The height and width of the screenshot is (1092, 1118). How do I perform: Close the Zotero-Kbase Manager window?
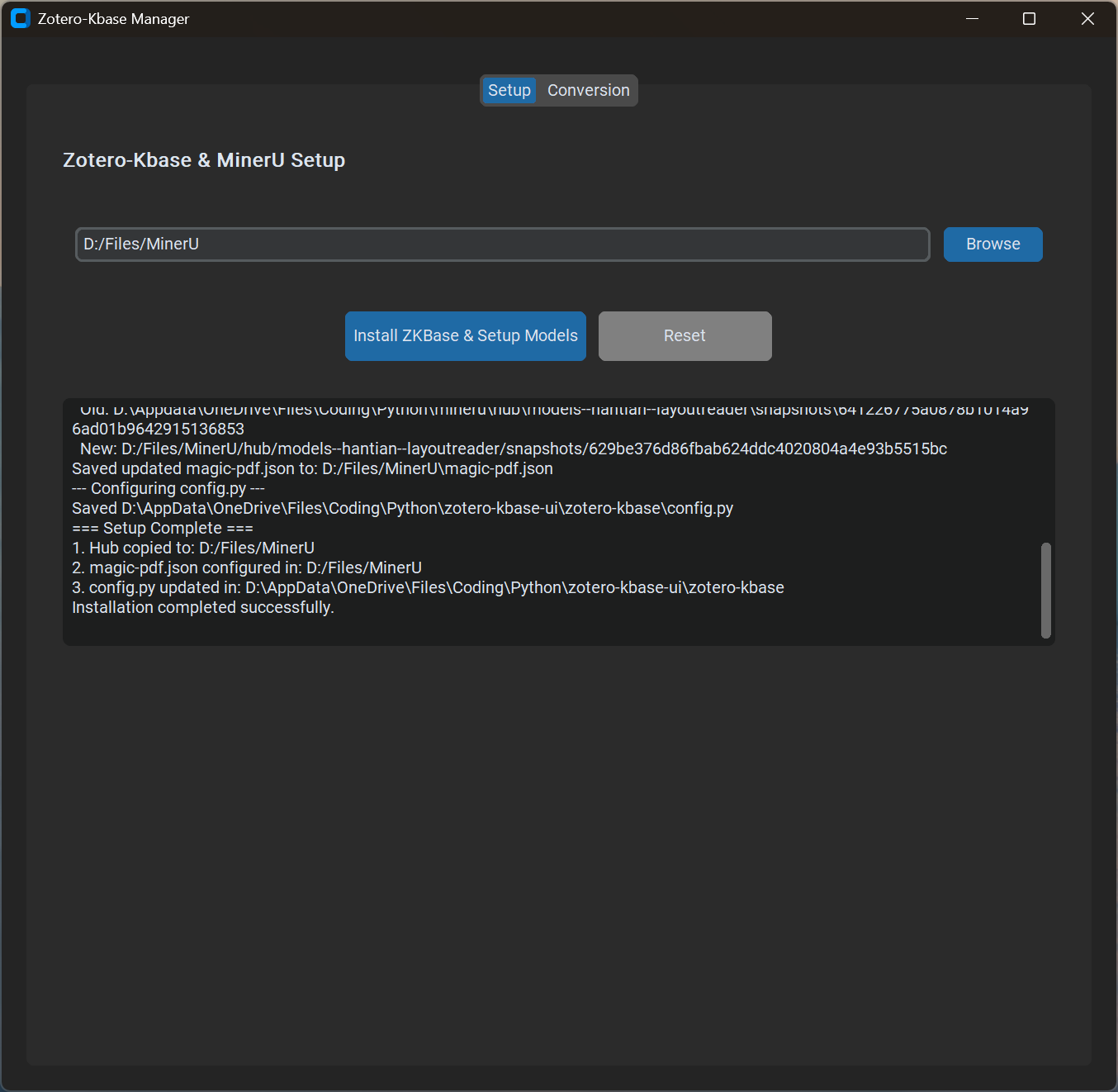pos(1087,18)
